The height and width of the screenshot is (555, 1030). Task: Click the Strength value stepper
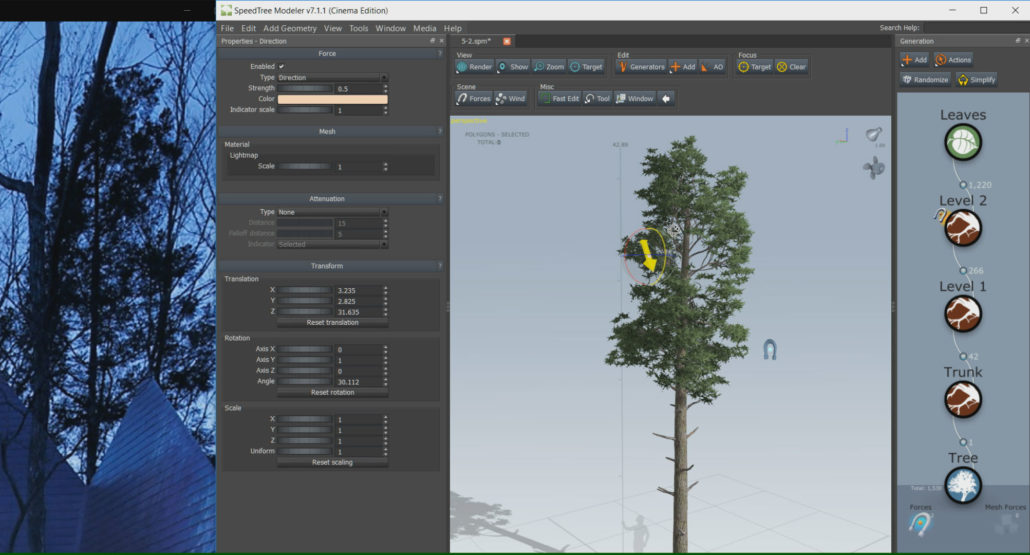(385, 88)
